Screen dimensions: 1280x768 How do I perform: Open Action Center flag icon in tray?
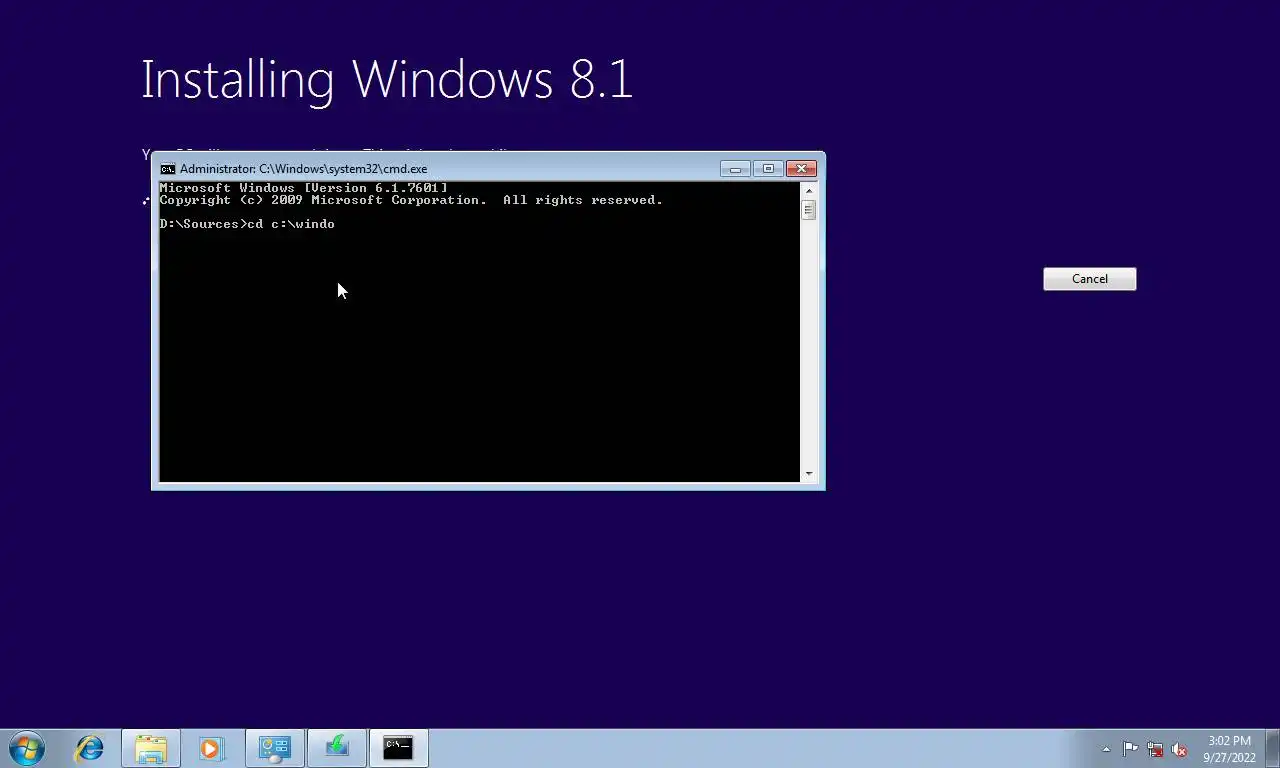[1130, 749]
